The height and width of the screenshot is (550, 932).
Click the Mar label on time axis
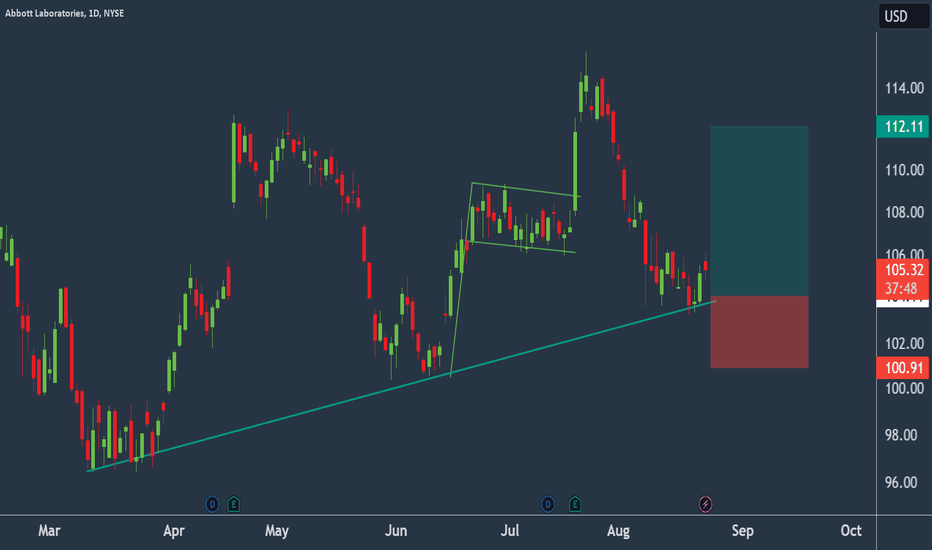49,530
